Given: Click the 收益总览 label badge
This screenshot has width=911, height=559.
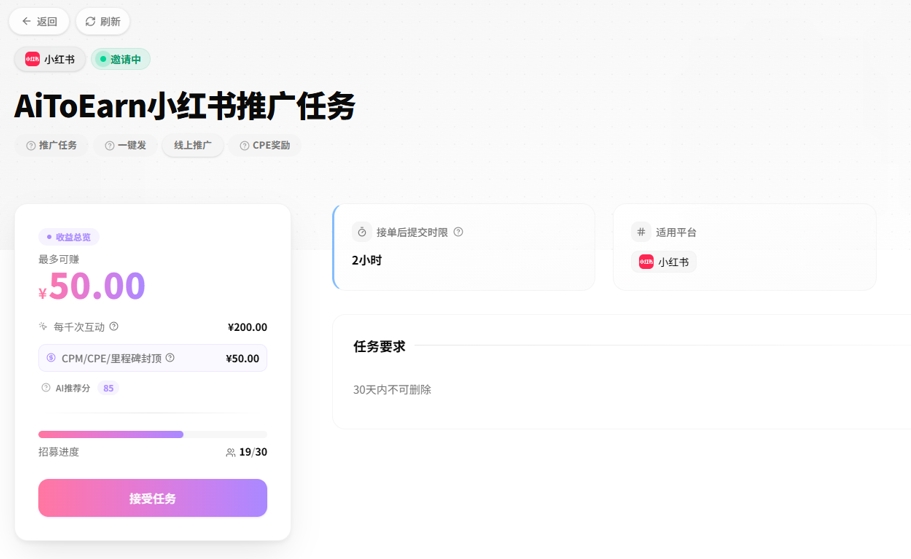Looking at the screenshot, I should (x=69, y=237).
